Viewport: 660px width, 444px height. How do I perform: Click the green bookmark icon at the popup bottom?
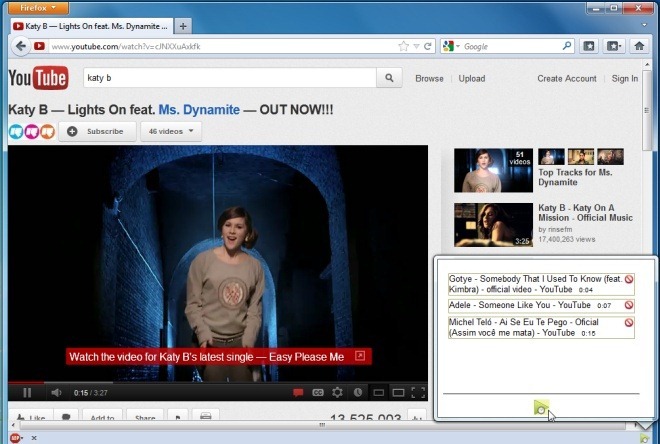click(541, 407)
